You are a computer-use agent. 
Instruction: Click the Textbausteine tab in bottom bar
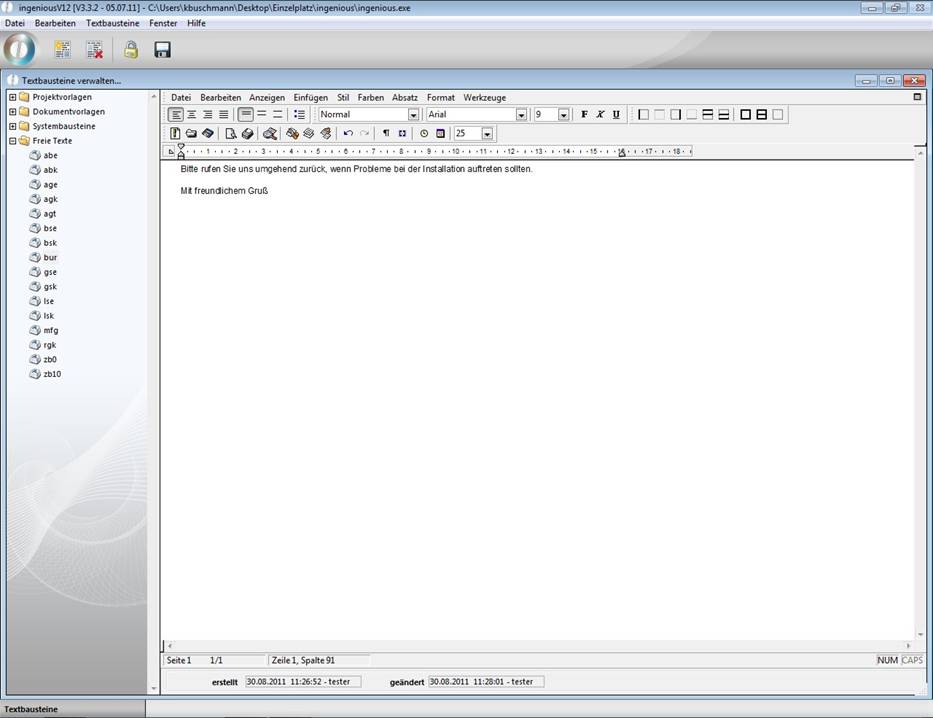pyautogui.click(x=31, y=709)
